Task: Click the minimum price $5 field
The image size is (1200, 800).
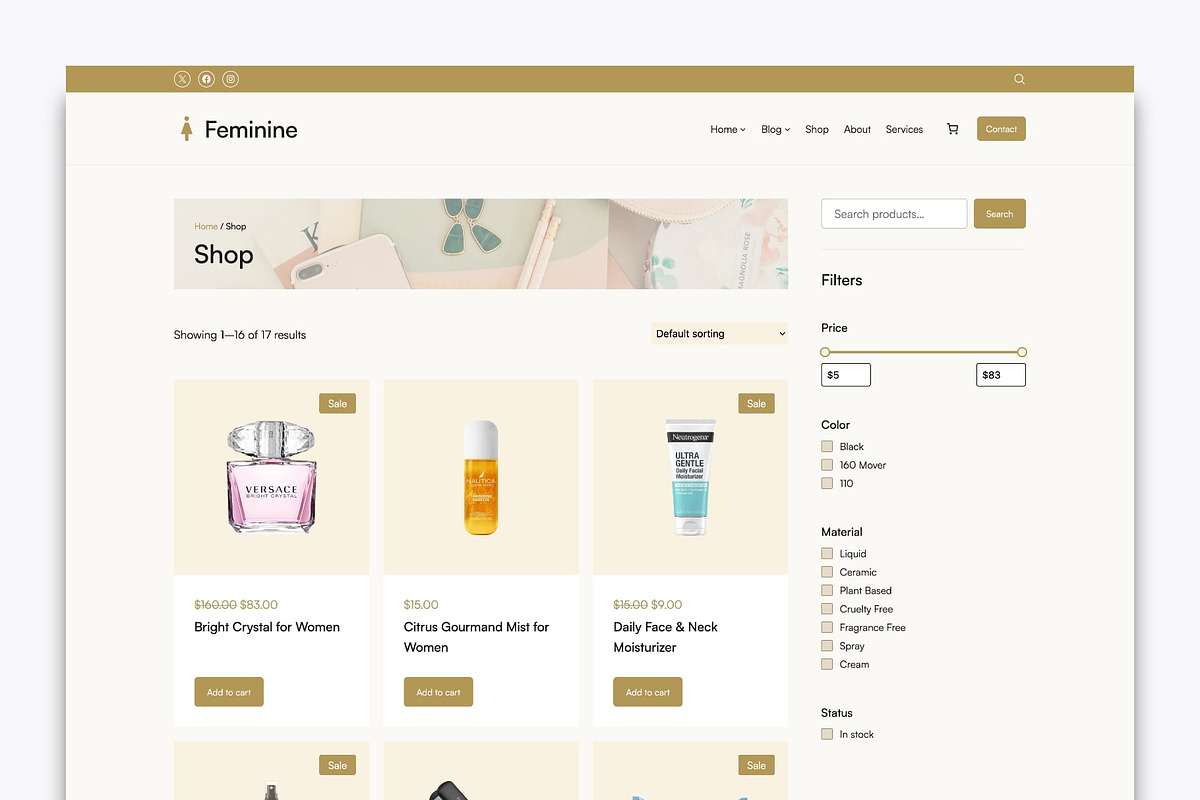Action: [846, 375]
